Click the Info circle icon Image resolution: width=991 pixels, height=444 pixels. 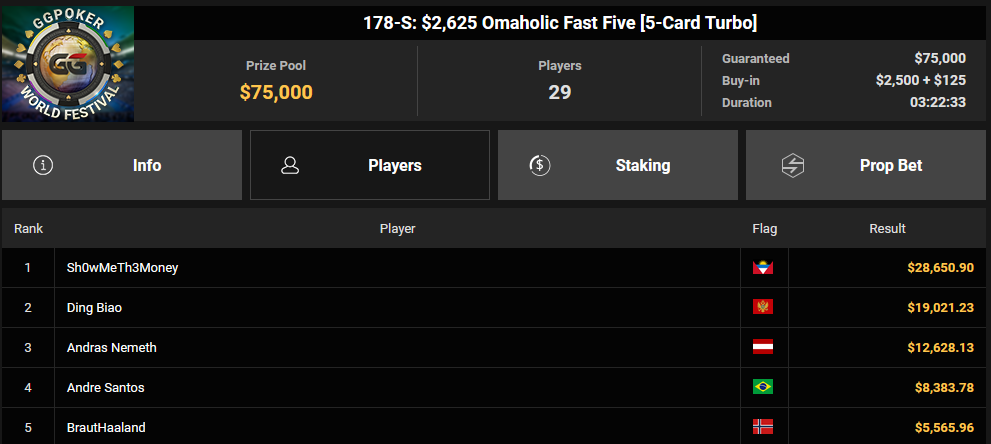(x=43, y=165)
